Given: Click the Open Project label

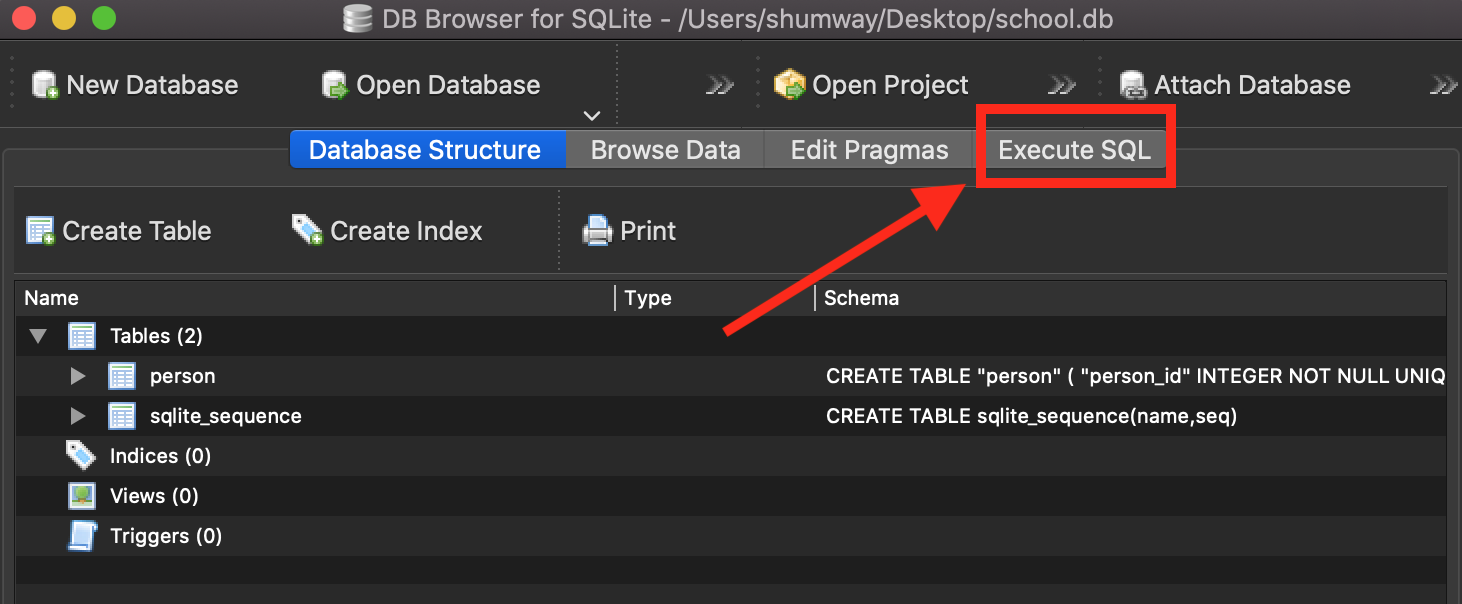Looking at the screenshot, I should pos(890,85).
